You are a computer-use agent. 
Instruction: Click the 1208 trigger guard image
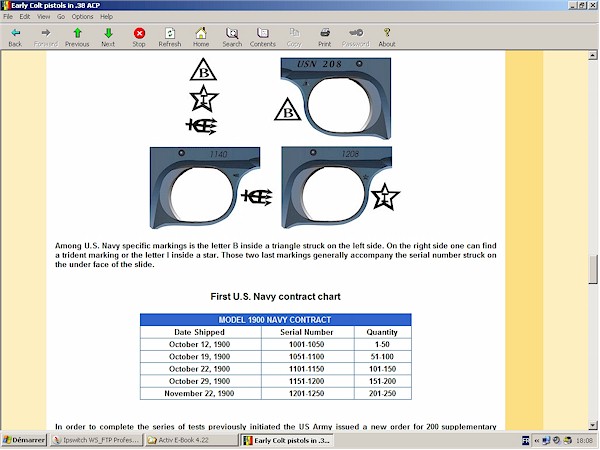pyautogui.click(x=336, y=187)
